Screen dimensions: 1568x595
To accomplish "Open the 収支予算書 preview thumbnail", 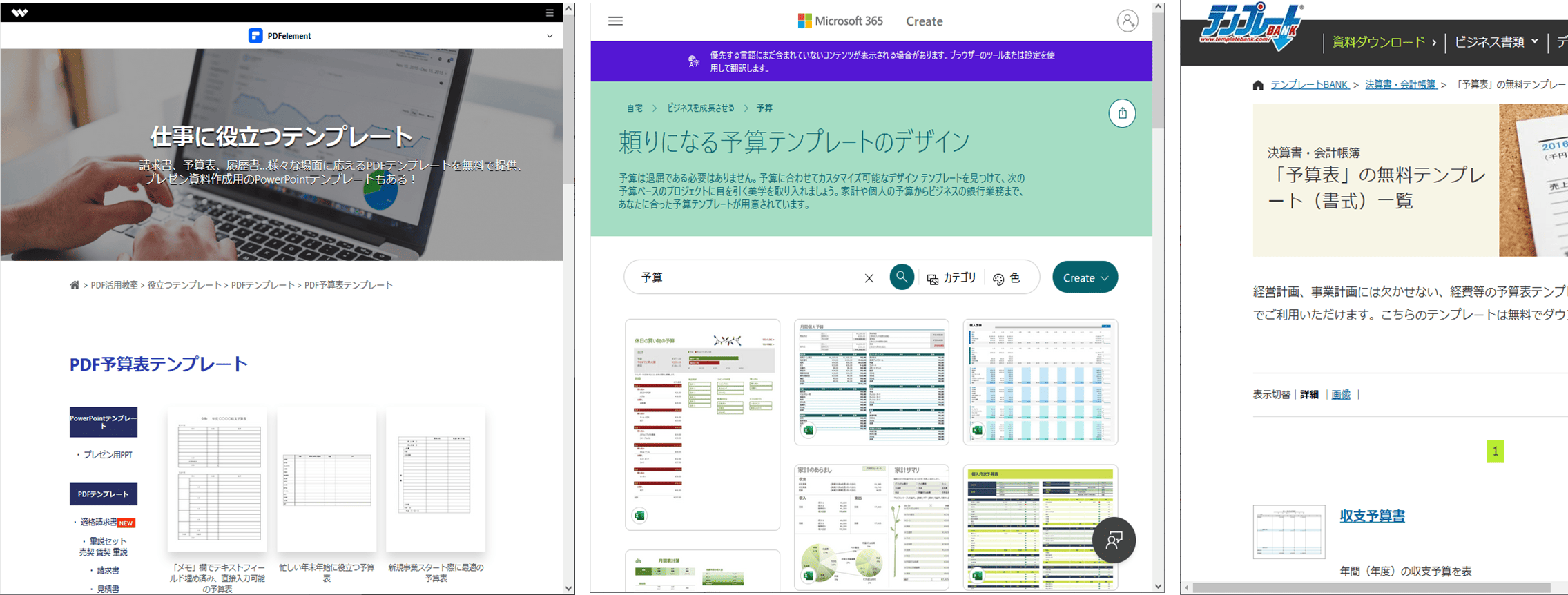I will (1289, 531).
